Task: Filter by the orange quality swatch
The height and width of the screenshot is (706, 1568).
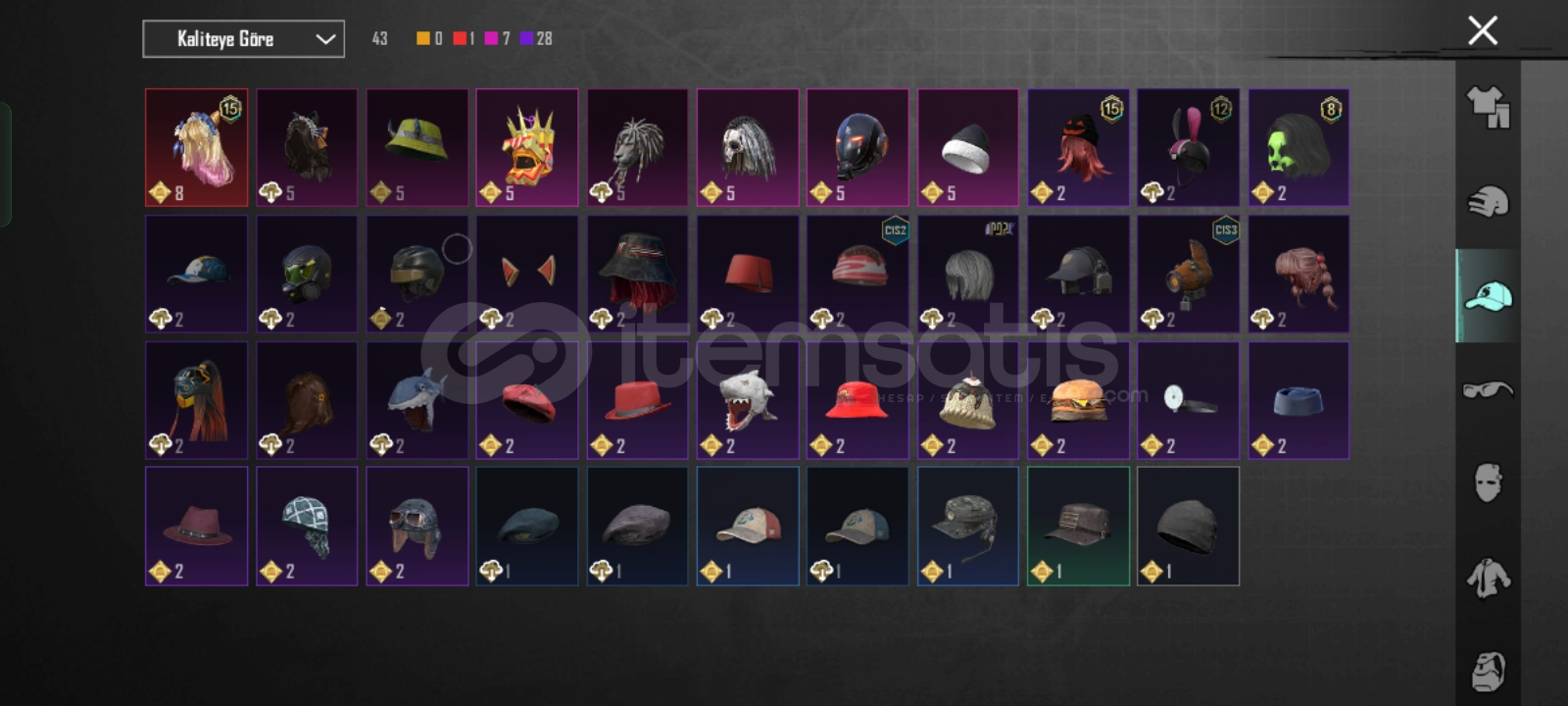Action: (423, 38)
